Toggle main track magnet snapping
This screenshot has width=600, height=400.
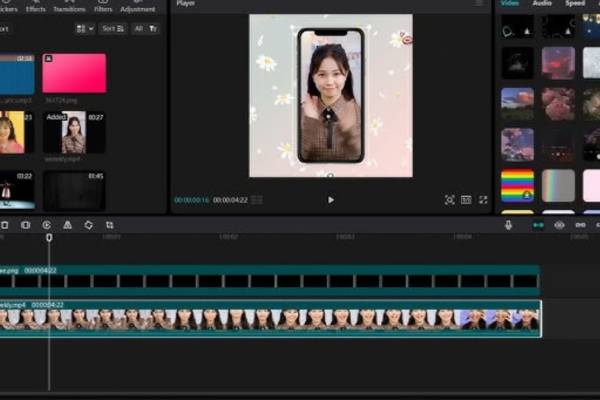[x=539, y=225]
